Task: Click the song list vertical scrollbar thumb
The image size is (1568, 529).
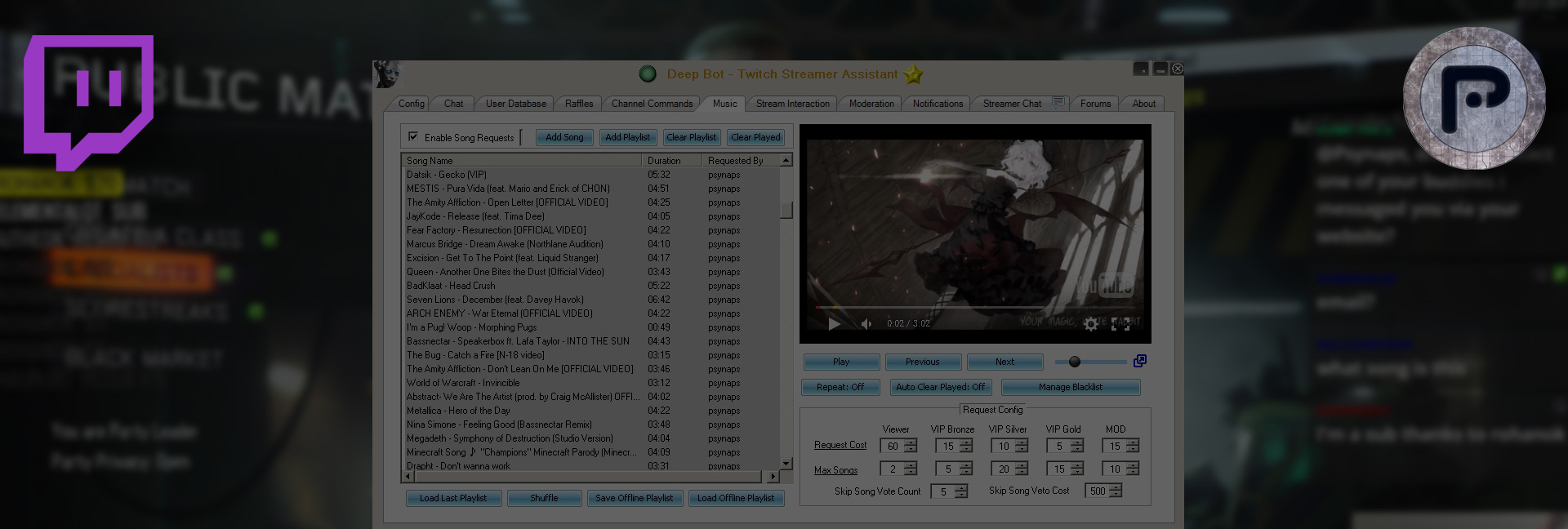Action: [x=786, y=210]
